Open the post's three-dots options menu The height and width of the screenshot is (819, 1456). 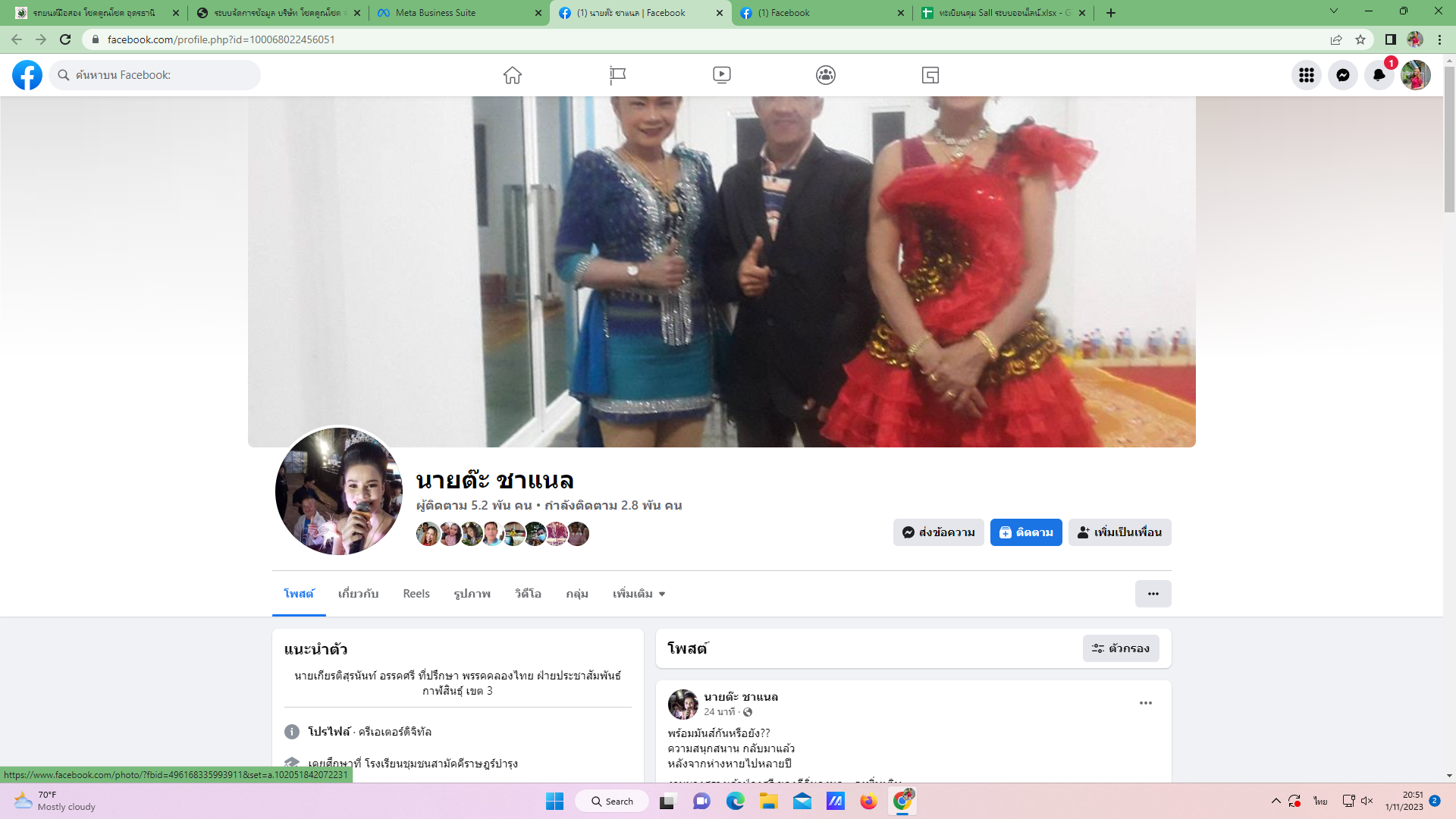point(1145,703)
